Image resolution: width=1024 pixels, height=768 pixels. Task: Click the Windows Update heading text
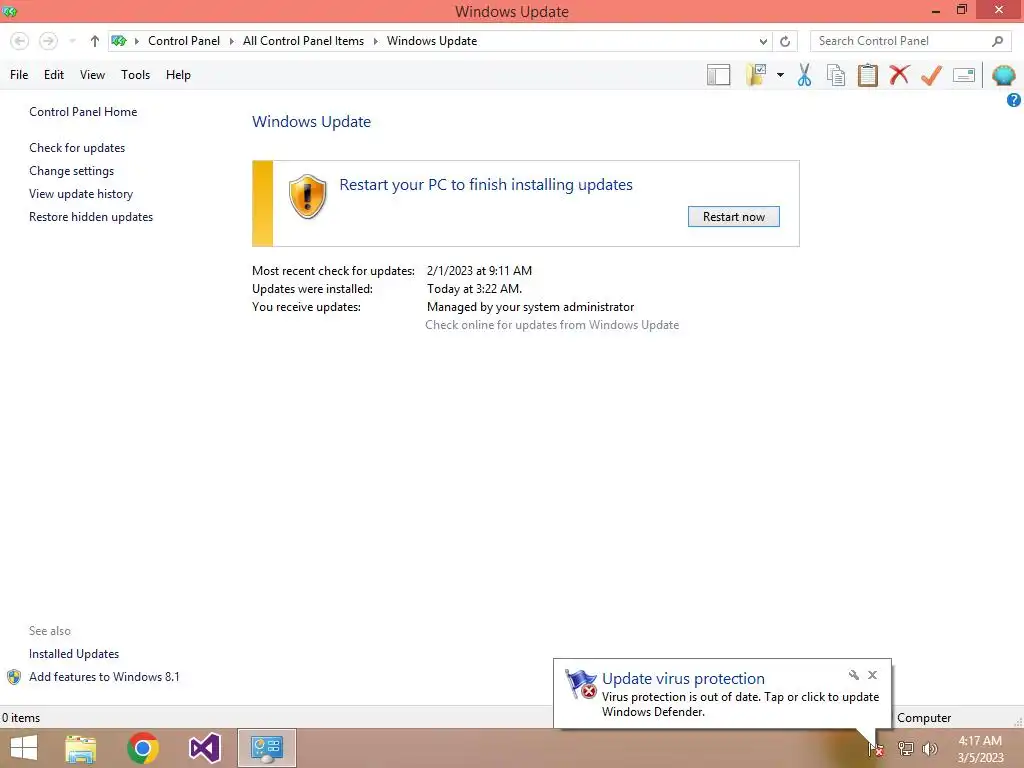coord(312,121)
